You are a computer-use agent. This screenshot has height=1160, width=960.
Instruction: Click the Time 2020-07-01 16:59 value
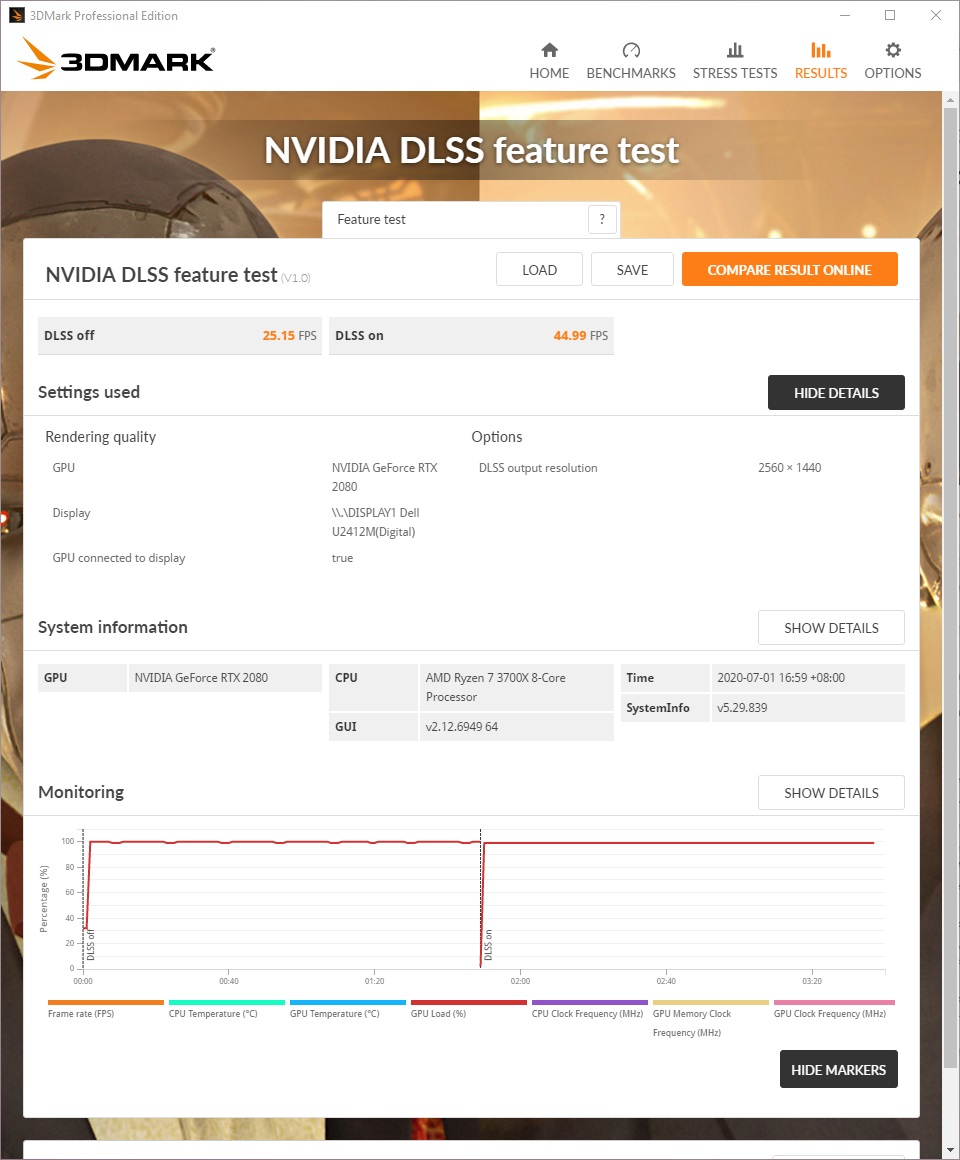tap(808, 677)
